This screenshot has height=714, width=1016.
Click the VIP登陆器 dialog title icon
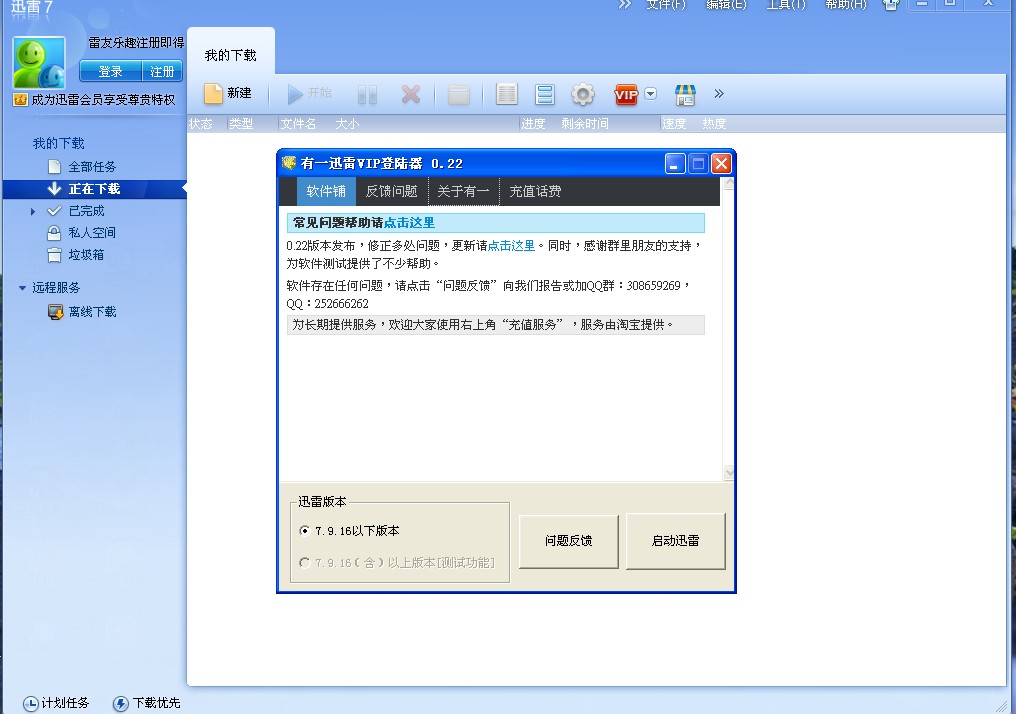tap(289, 163)
